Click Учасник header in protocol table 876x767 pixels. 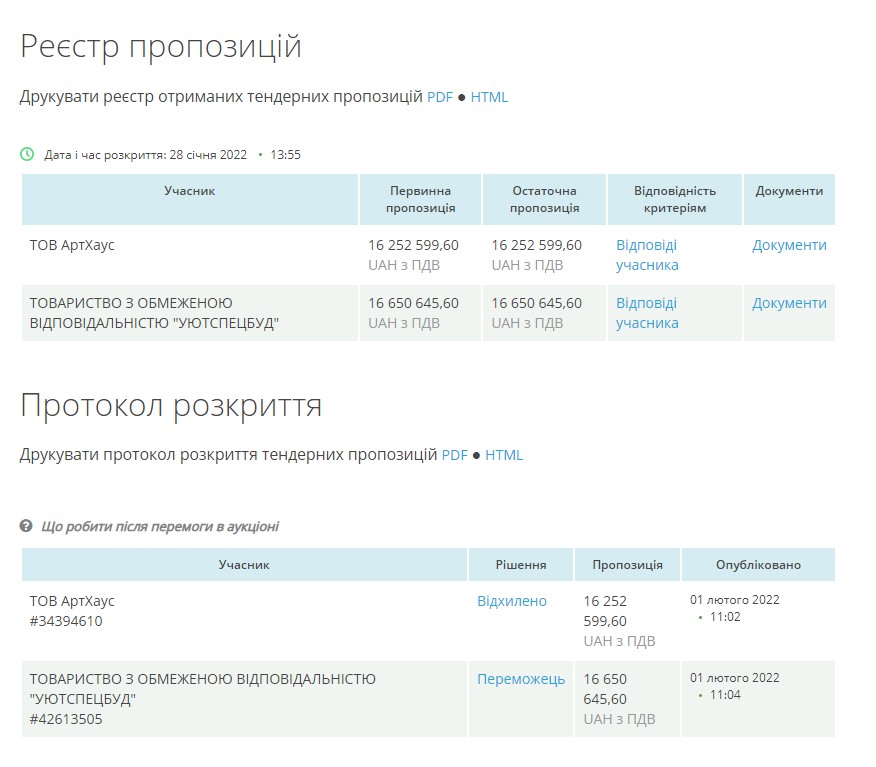pyautogui.click(x=244, y=565)
